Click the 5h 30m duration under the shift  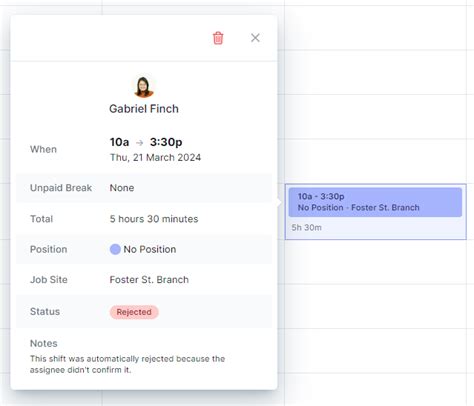[x=306, y=228]
